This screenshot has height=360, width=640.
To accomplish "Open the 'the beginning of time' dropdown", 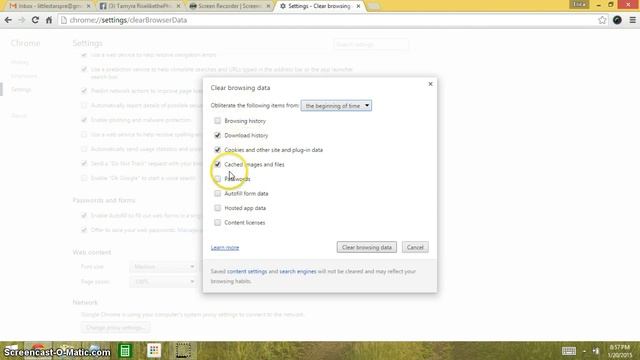I will tap(336, 106).
